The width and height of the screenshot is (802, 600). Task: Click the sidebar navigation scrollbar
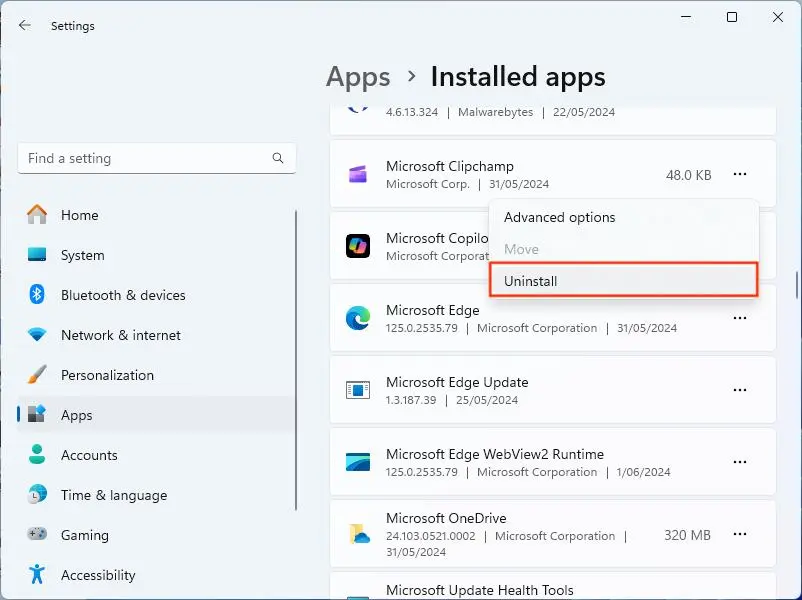click(x=296, y=360)
